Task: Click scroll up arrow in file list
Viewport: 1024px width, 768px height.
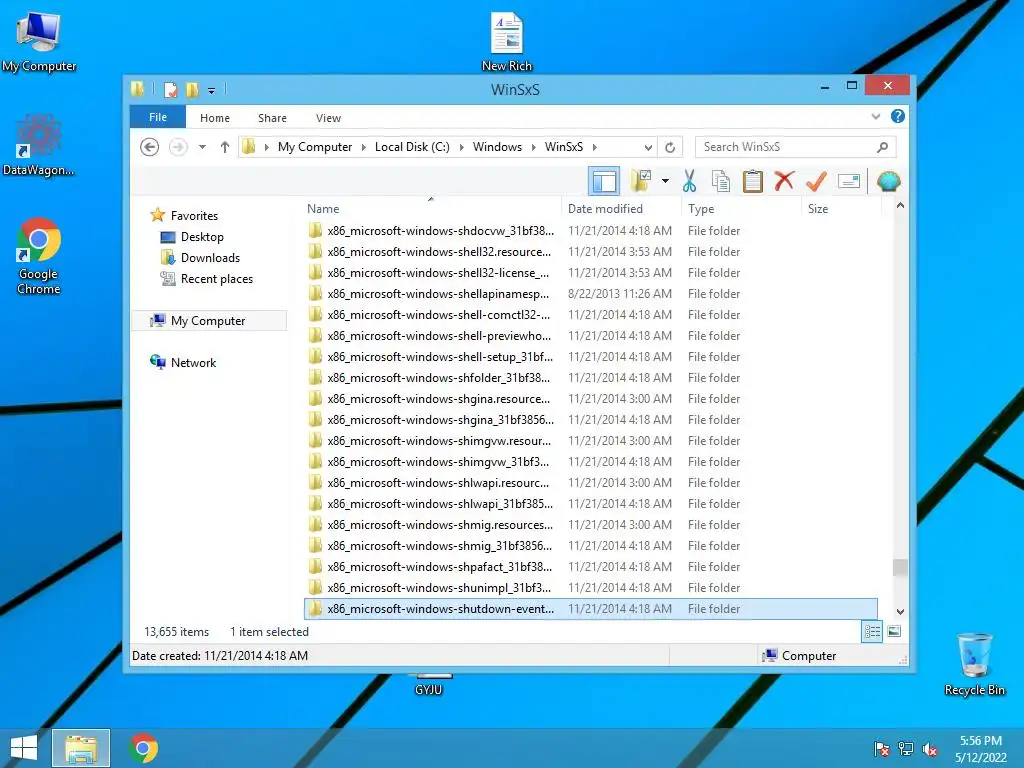Action: (x=900, y=206)
